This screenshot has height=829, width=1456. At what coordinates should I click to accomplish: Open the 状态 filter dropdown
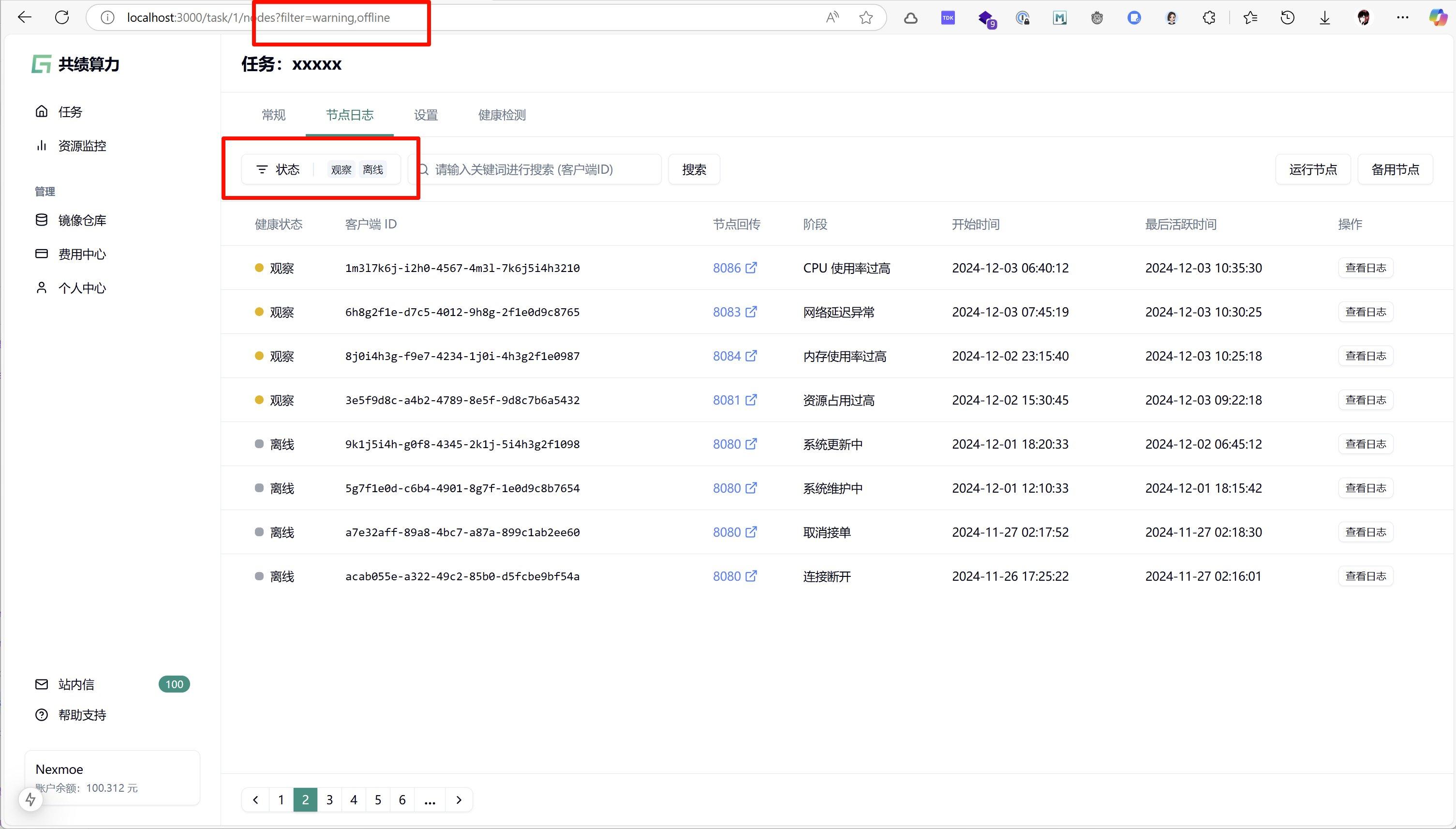pos(278,170)
